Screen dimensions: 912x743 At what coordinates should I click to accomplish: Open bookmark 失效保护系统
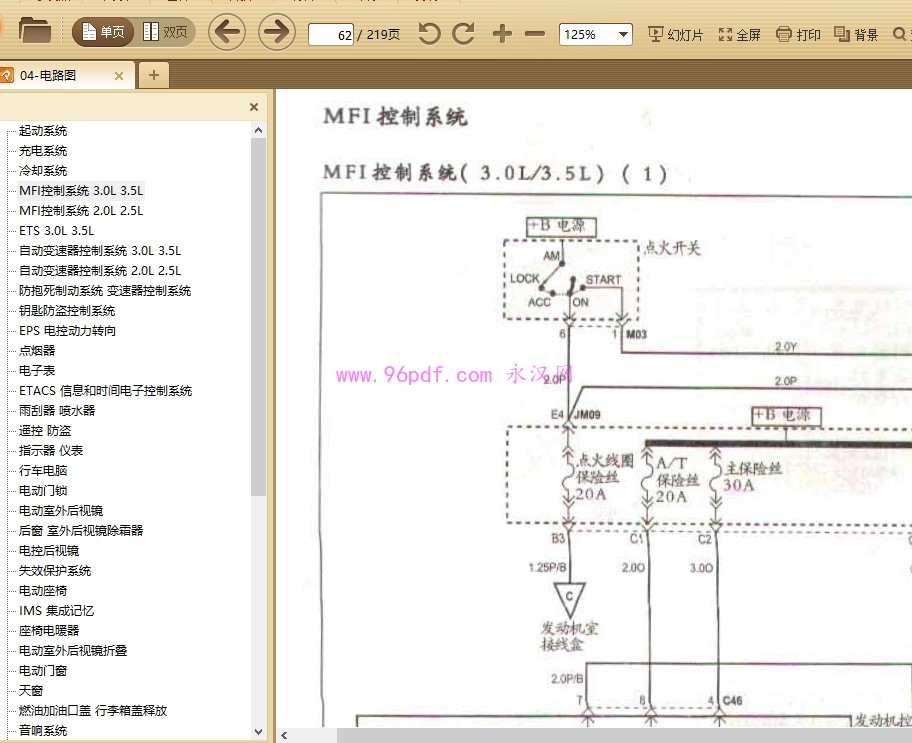pos(55,570)
